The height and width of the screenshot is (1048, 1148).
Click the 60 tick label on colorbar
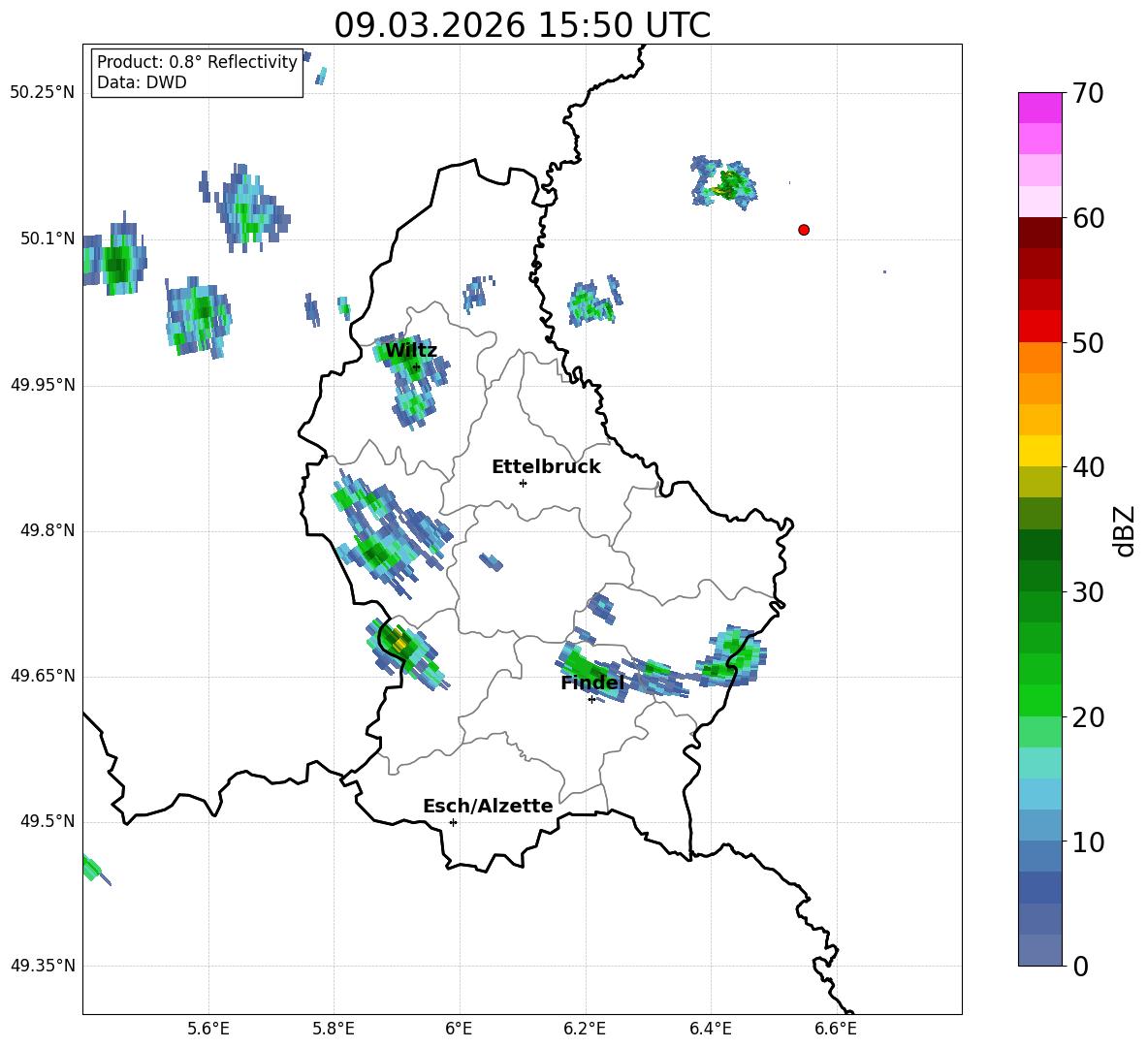pyautogui.click(x=1087, y=218)
